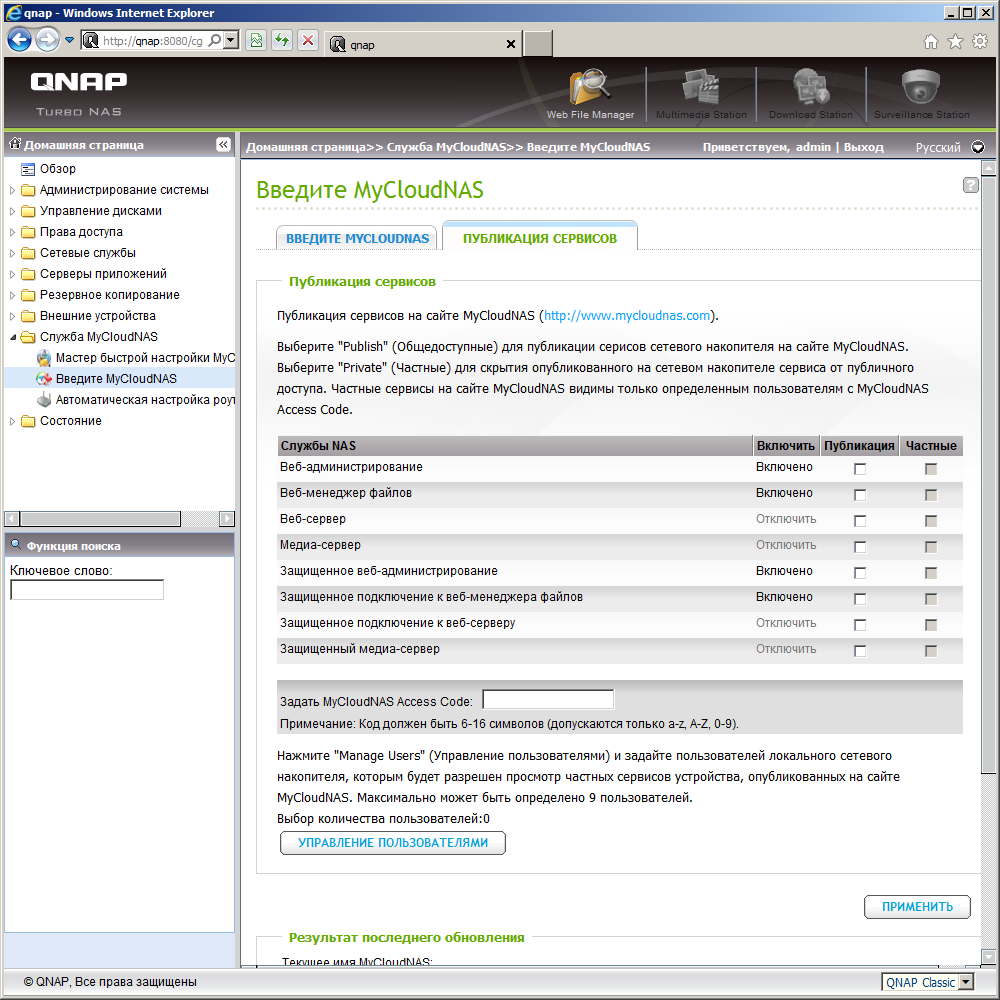The height and width of the screenshot is (1000, 1000).
Task: Expand Администрирование системы tree node
Action: (12, 190)
